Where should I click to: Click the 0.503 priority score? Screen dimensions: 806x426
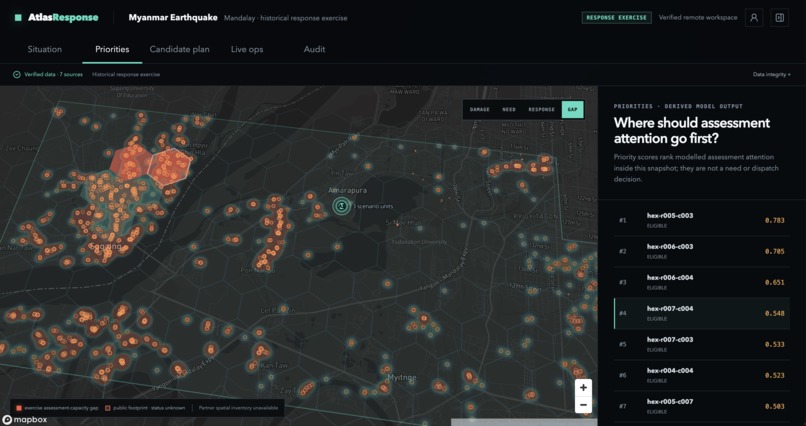tap(775, 406)
